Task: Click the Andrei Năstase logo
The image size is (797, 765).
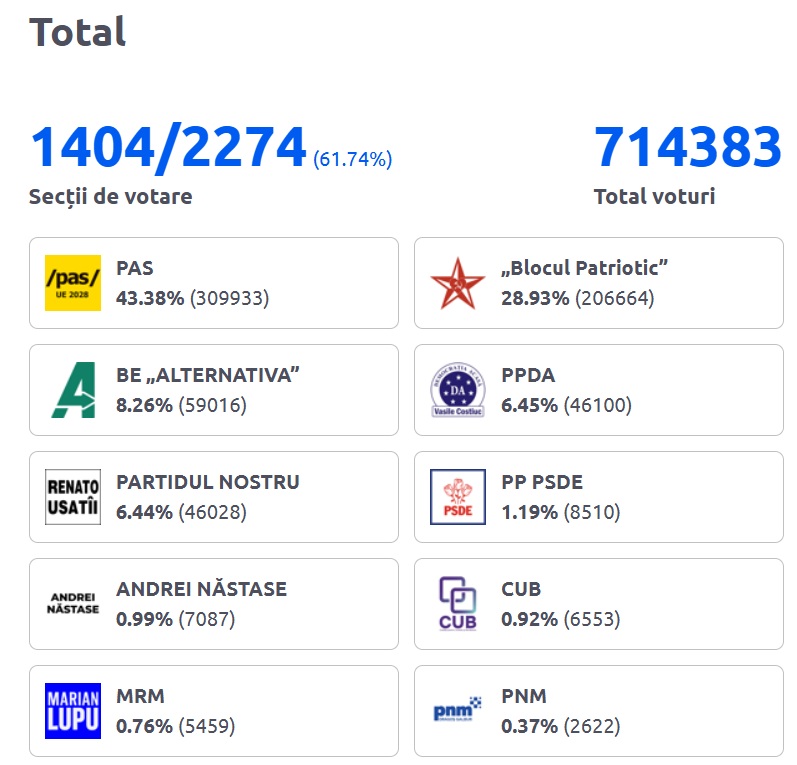Action: tap(73, 603)
